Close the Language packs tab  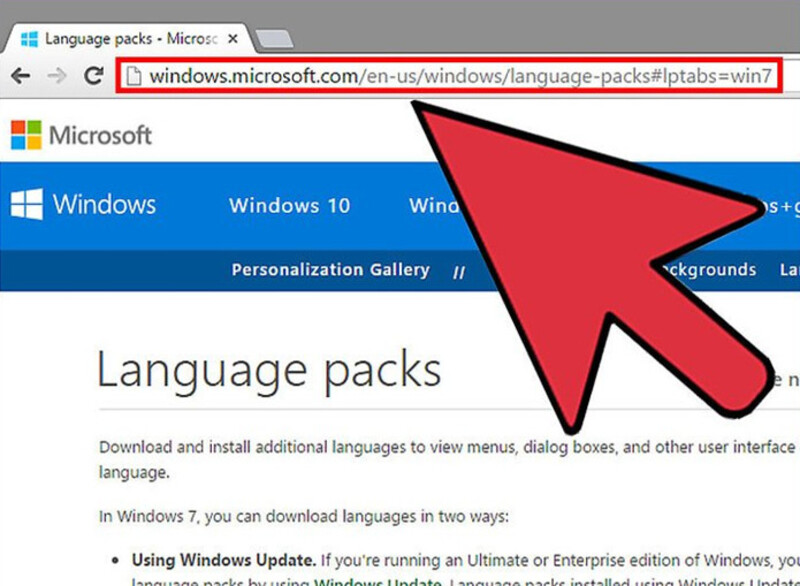click(x=233, y=39)
